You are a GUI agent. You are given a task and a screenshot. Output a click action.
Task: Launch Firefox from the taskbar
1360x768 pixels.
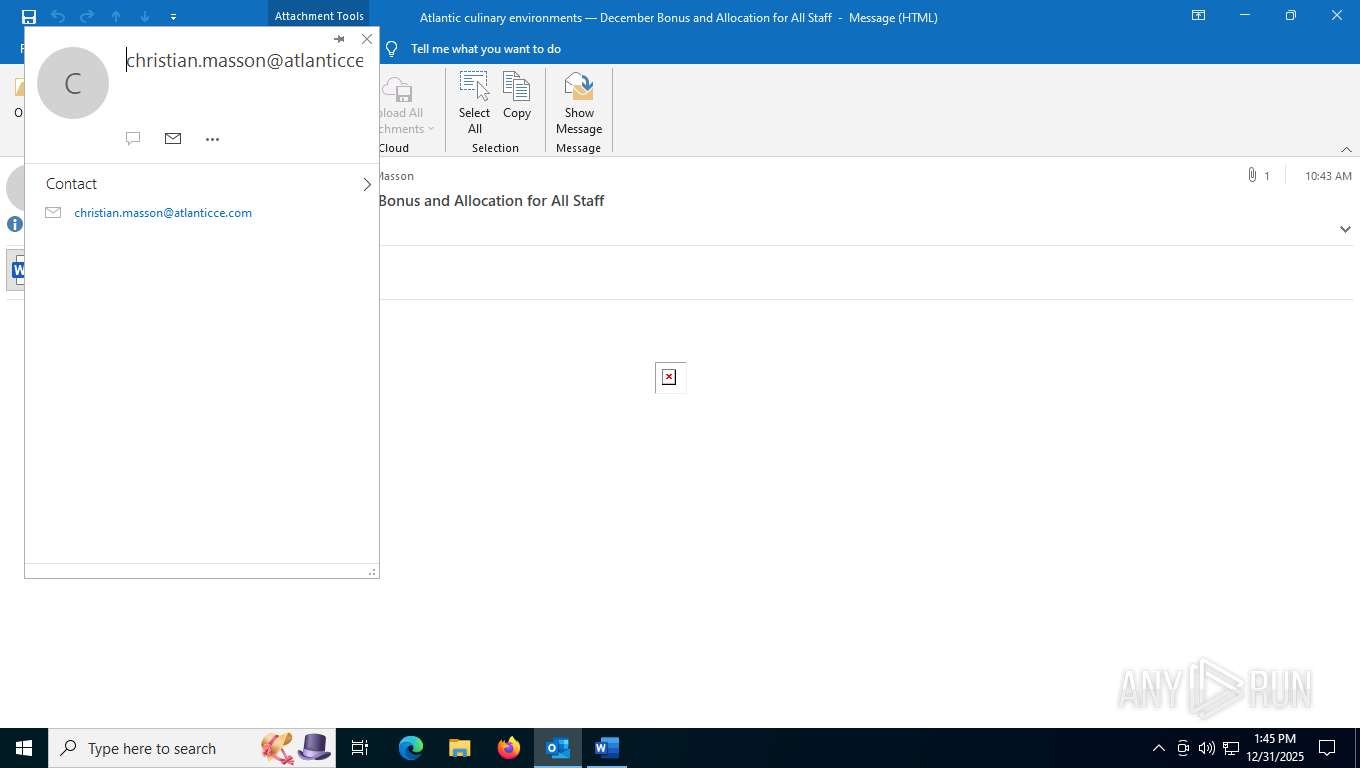pos(509,748)
